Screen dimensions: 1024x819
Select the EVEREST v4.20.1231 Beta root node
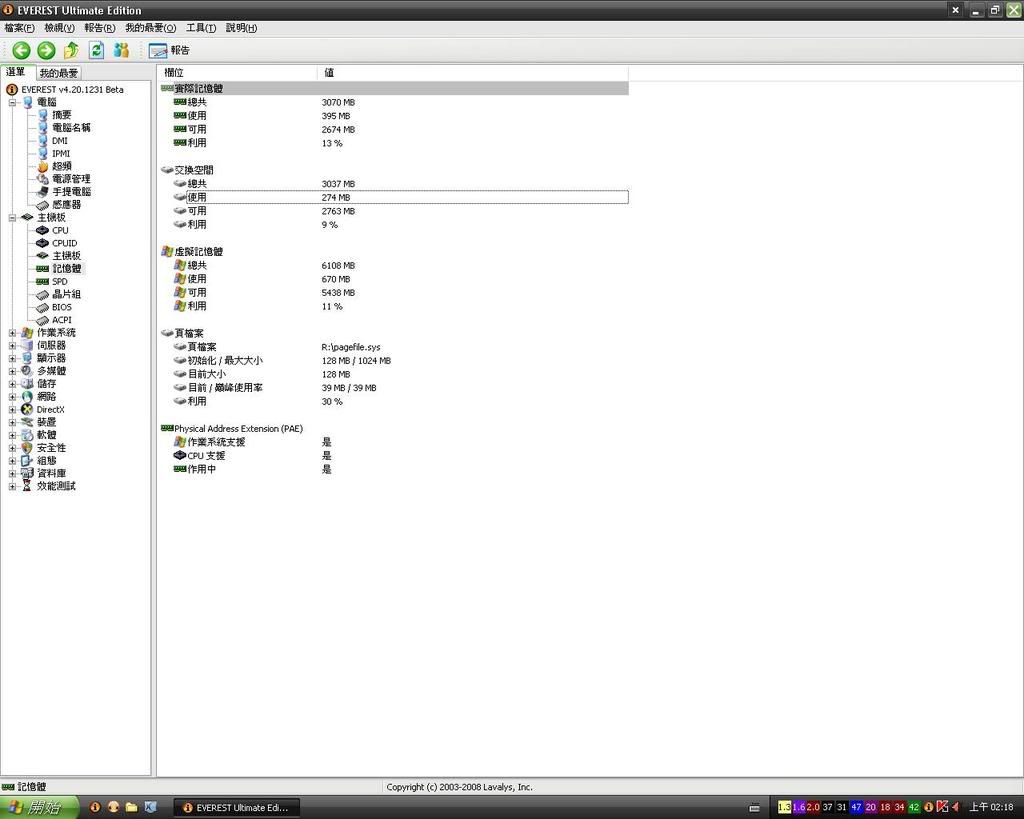[72, 89]
